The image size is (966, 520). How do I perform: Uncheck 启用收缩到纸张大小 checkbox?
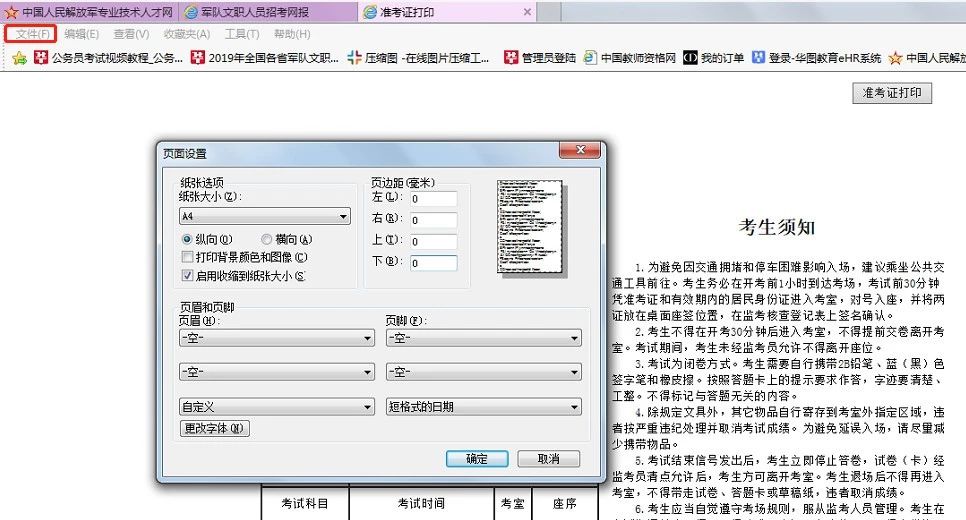coord(187,275)
